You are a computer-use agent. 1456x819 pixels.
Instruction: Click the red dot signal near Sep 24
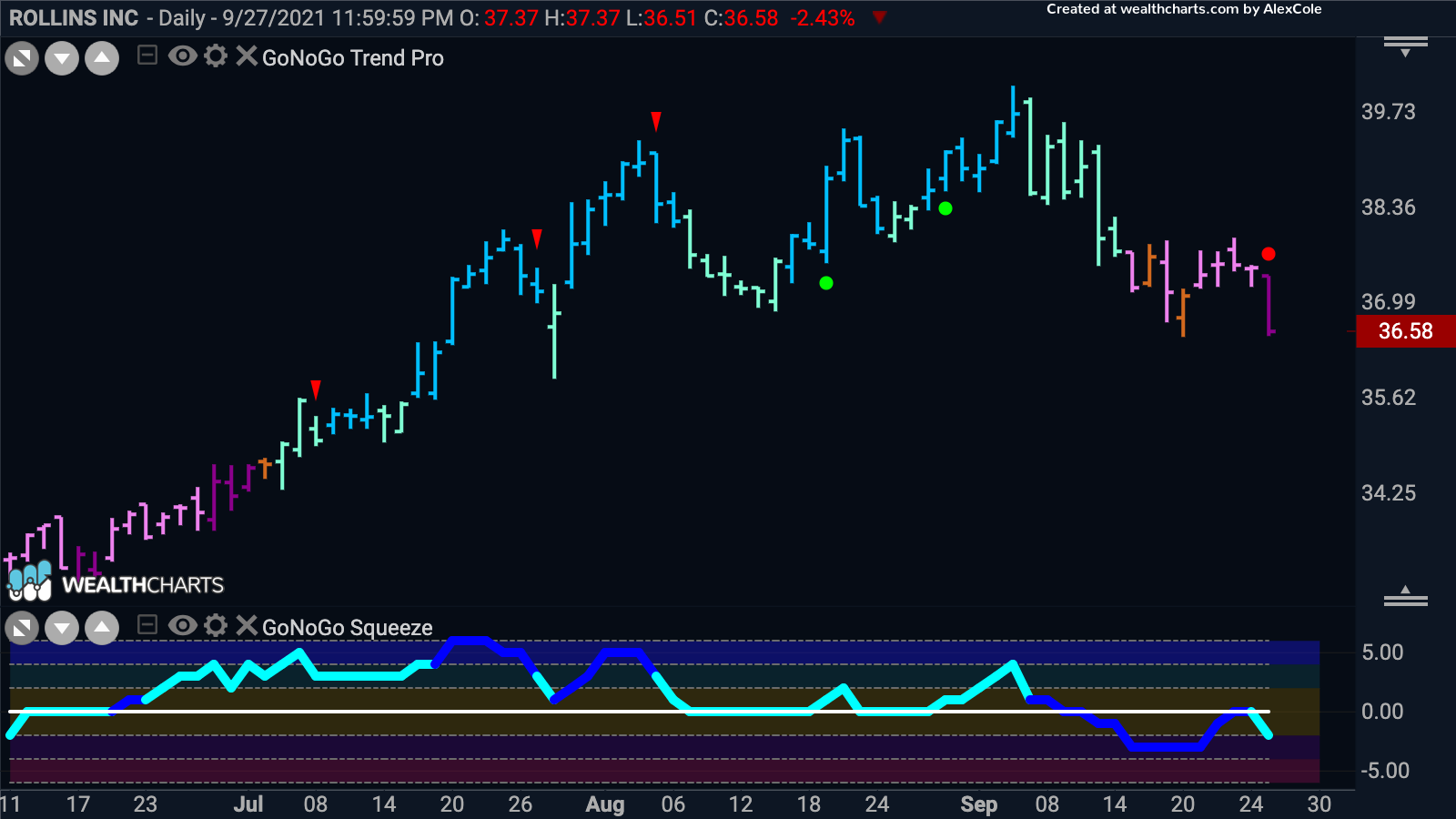click(x=1269, y=254)
